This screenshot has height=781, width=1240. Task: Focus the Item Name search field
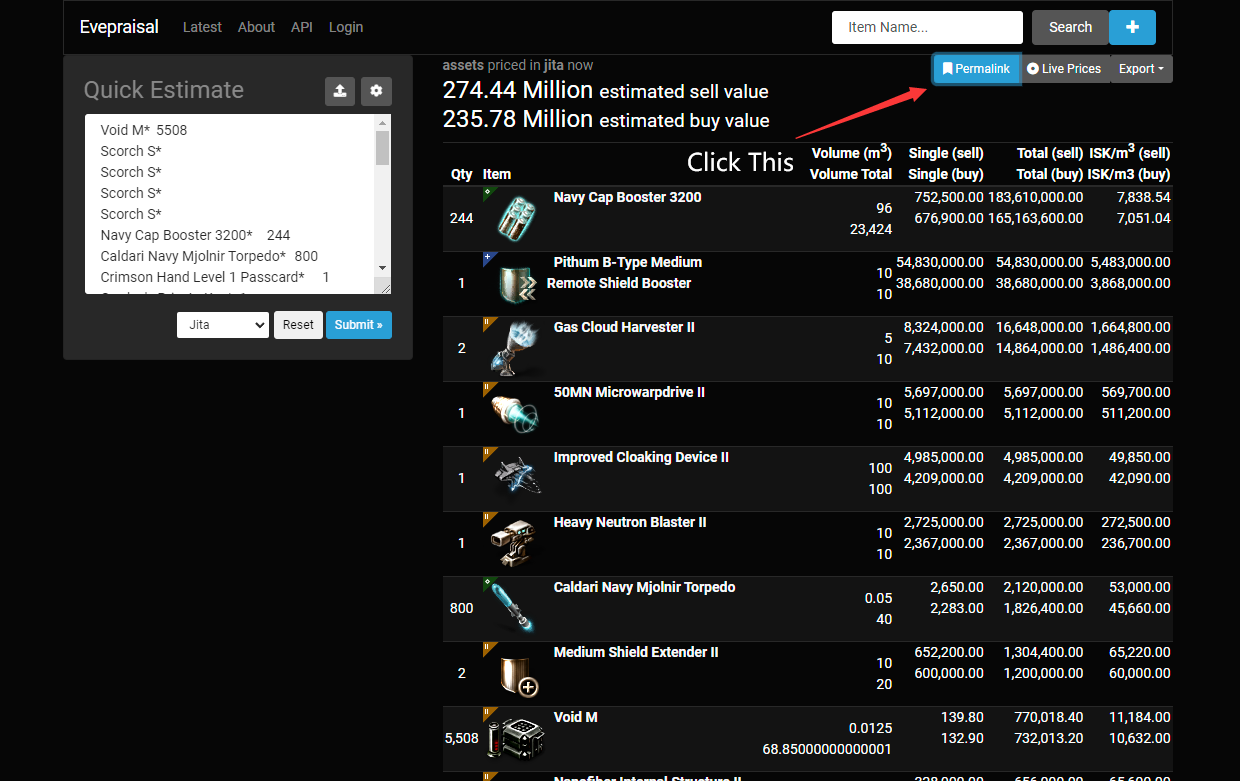point(926,27)
